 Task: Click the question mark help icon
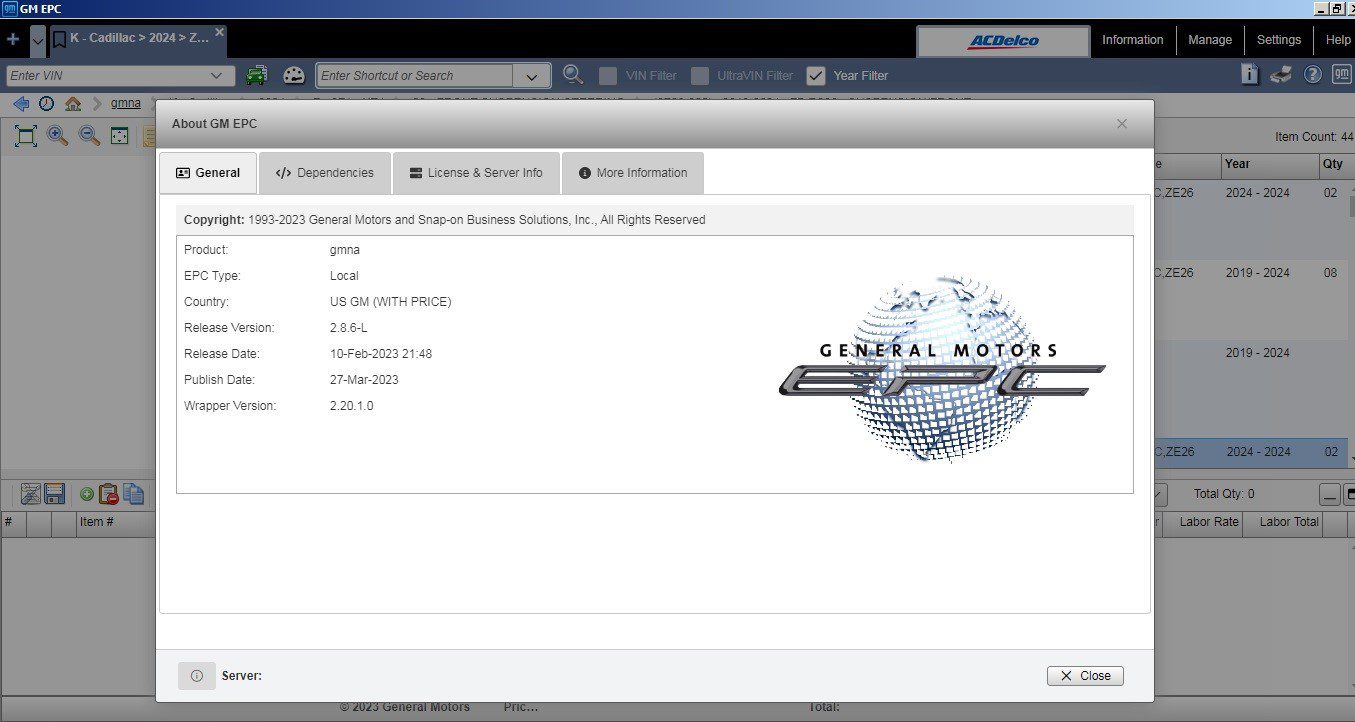click(1313, 75)
